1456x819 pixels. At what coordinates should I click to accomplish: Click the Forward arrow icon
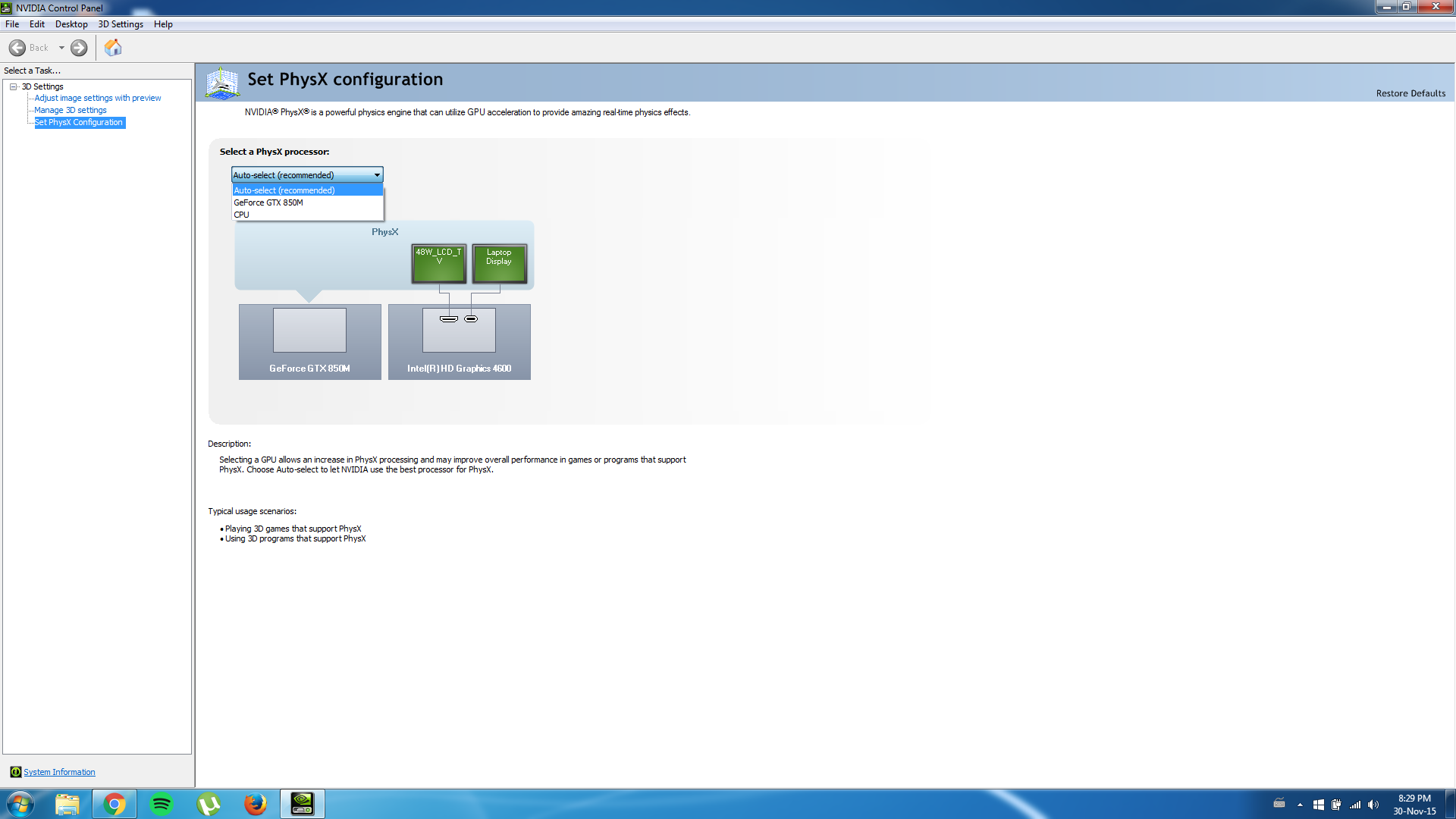(x=79, y=48)
